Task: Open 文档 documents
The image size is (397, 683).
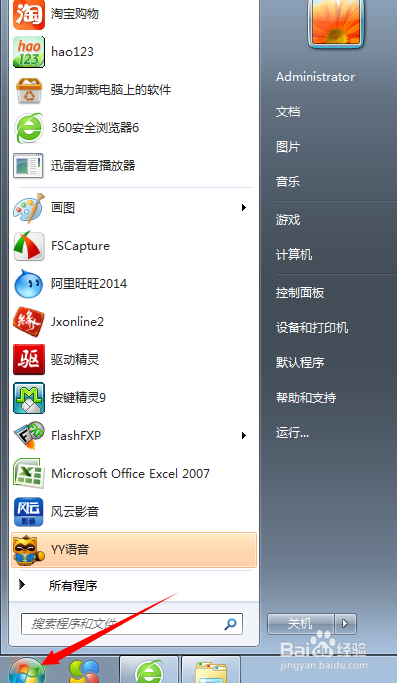Action: (288, 112)
